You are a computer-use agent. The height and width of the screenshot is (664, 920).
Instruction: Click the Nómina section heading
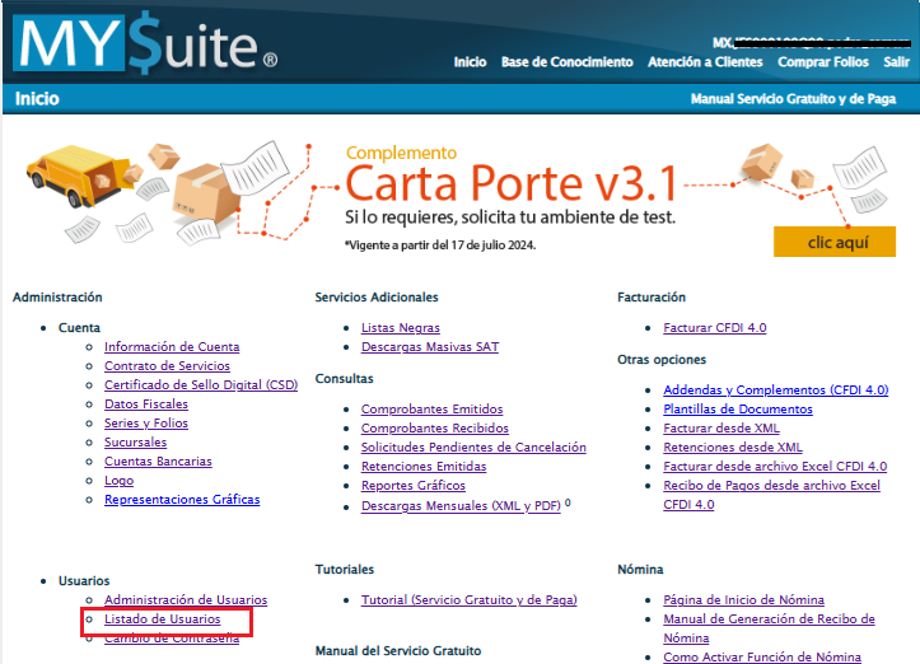tap(640, 570)
